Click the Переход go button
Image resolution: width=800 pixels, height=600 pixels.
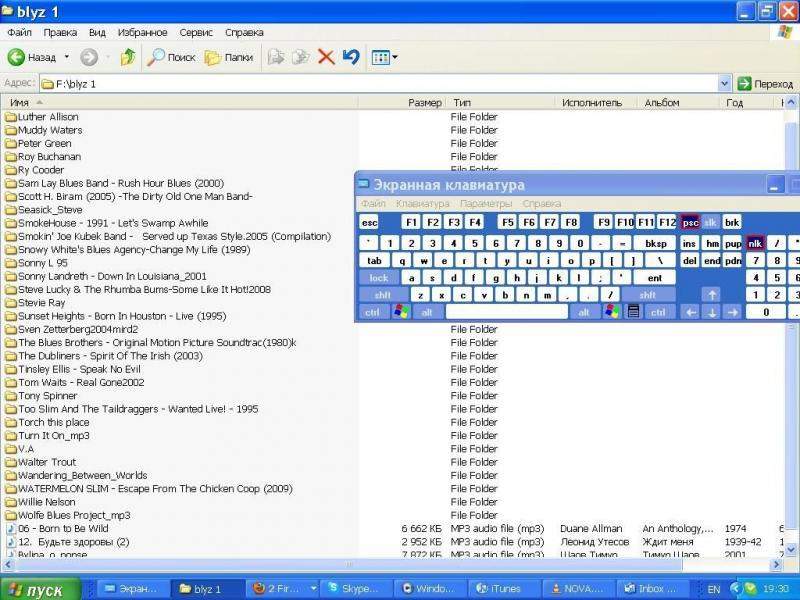[x=765, y=84]
